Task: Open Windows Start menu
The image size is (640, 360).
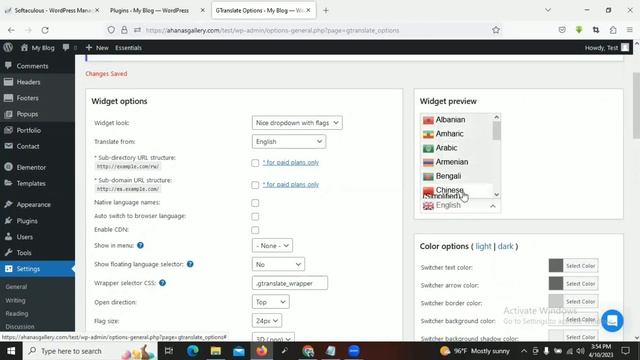Action: pyautogui.click(x=11, y=351)
